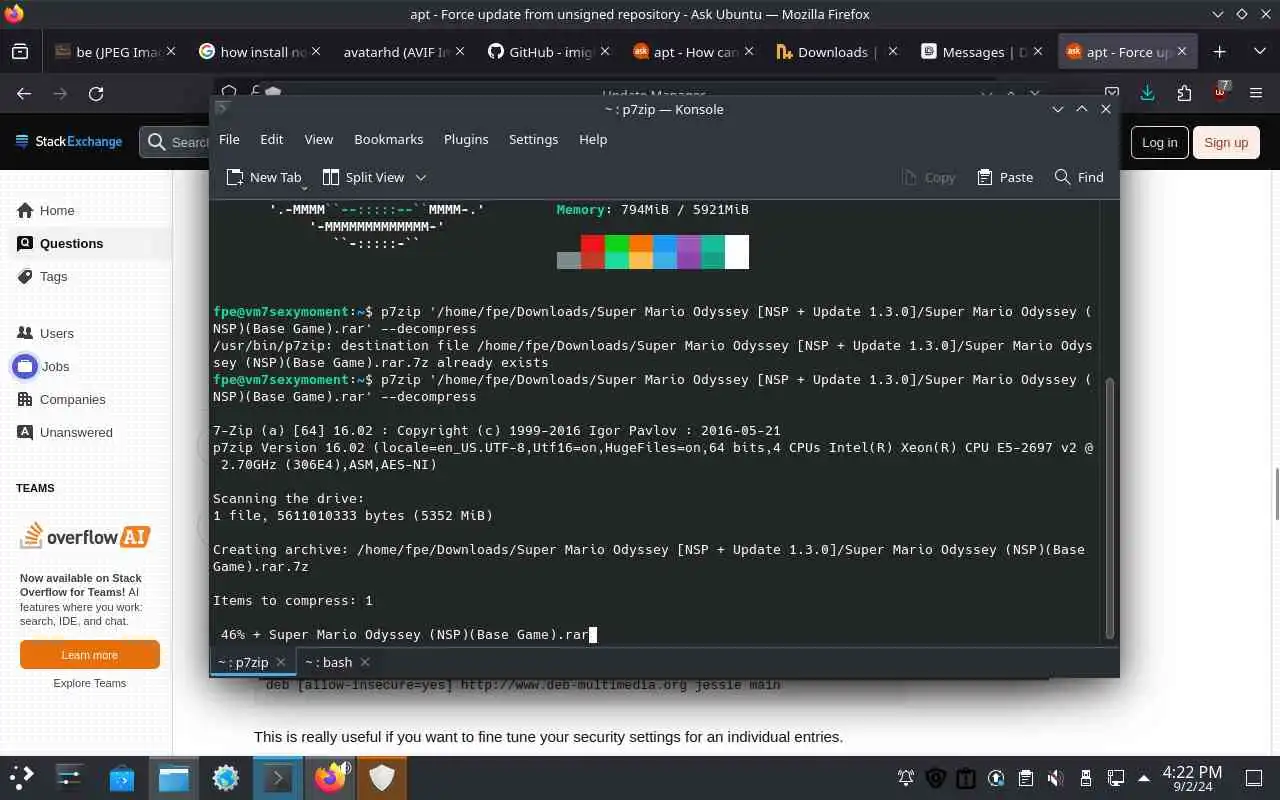
Task: Open System Settings sliders icon in taskbar
Action: (x=69, y=777)
